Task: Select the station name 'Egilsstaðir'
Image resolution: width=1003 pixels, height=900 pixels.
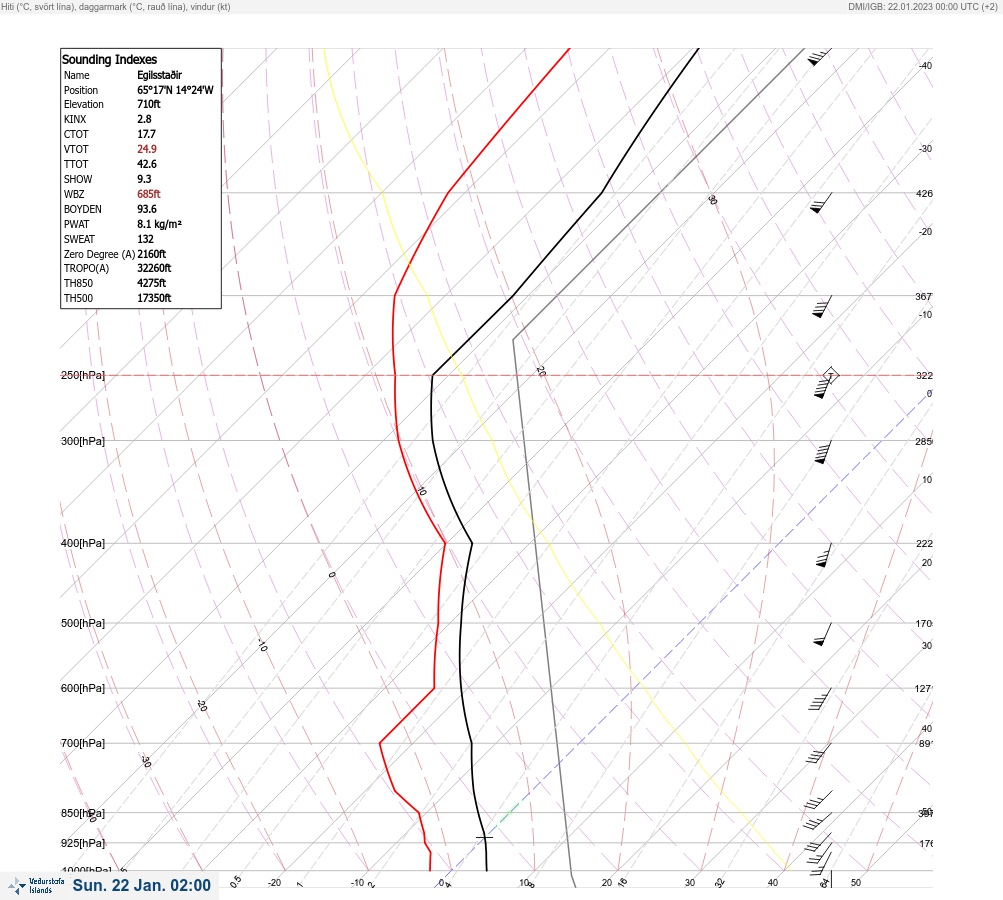Action: point(159,75)
